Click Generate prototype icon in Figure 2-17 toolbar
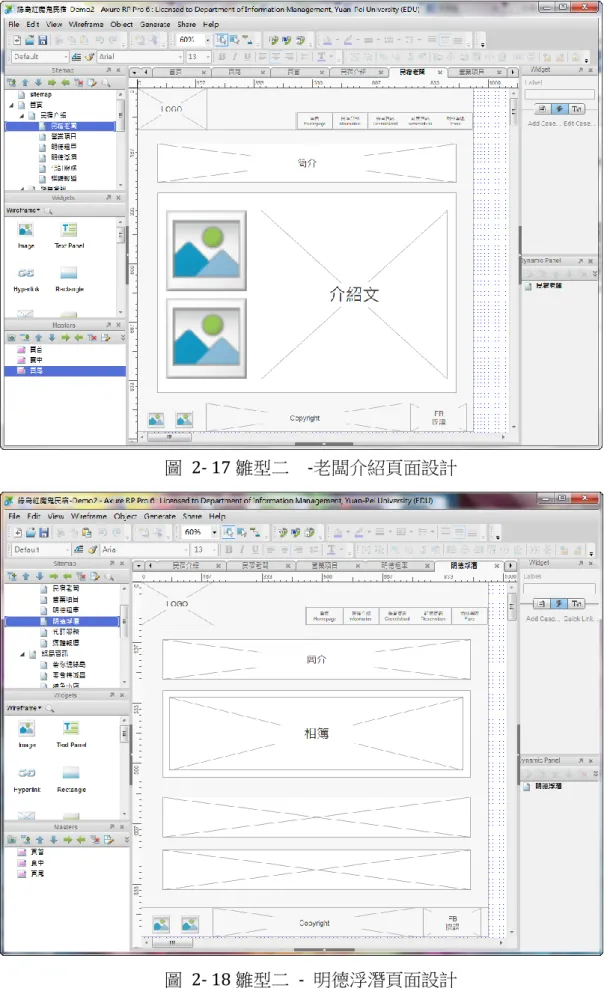The width and height of the screenshot is (607, 988). [274, 40]
